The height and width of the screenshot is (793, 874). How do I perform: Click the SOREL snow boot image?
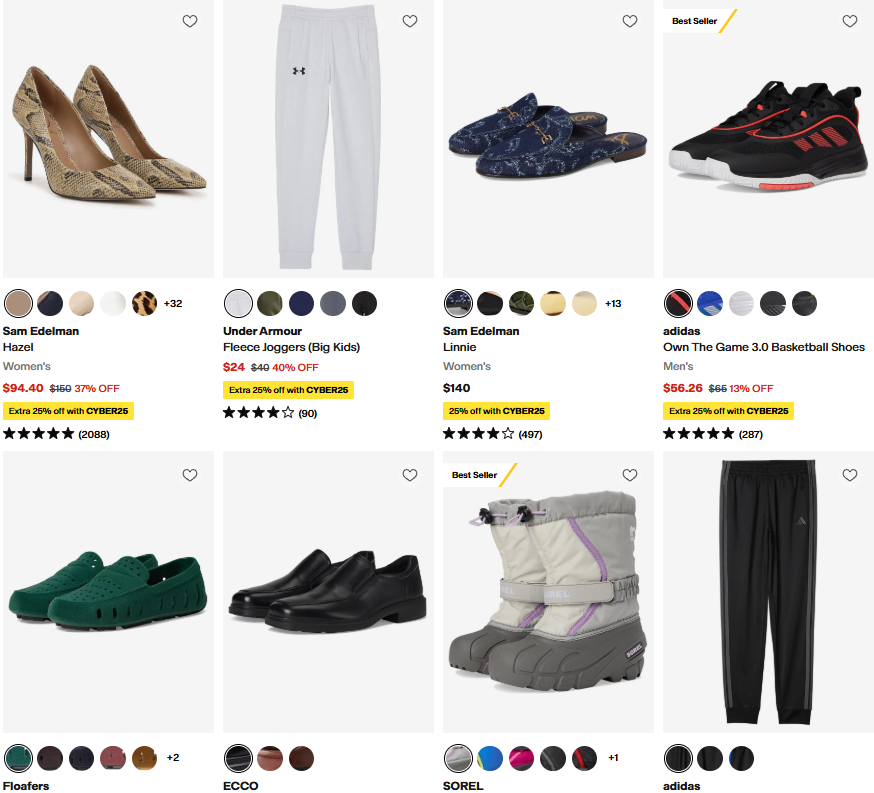(x=548, y=590)
